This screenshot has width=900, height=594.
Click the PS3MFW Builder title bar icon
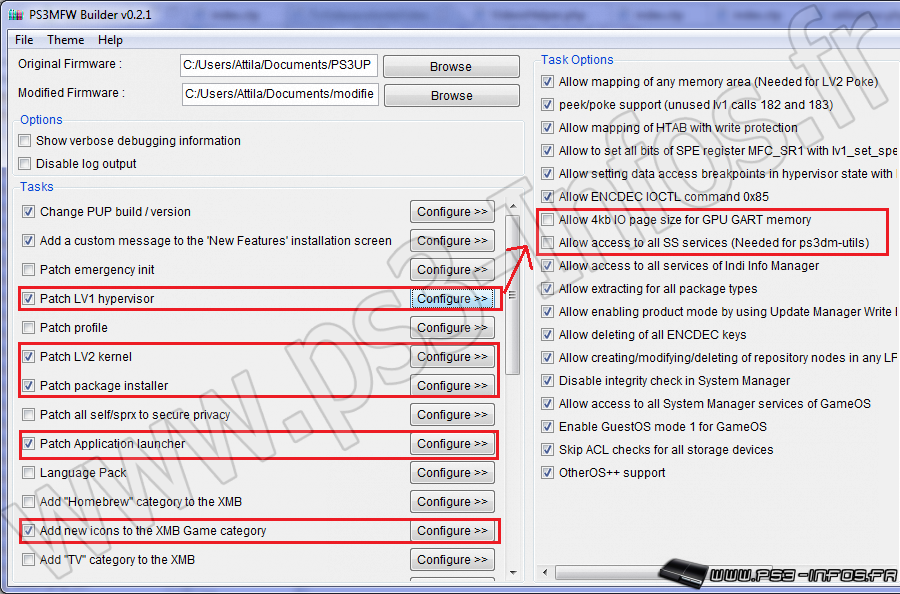15,14
